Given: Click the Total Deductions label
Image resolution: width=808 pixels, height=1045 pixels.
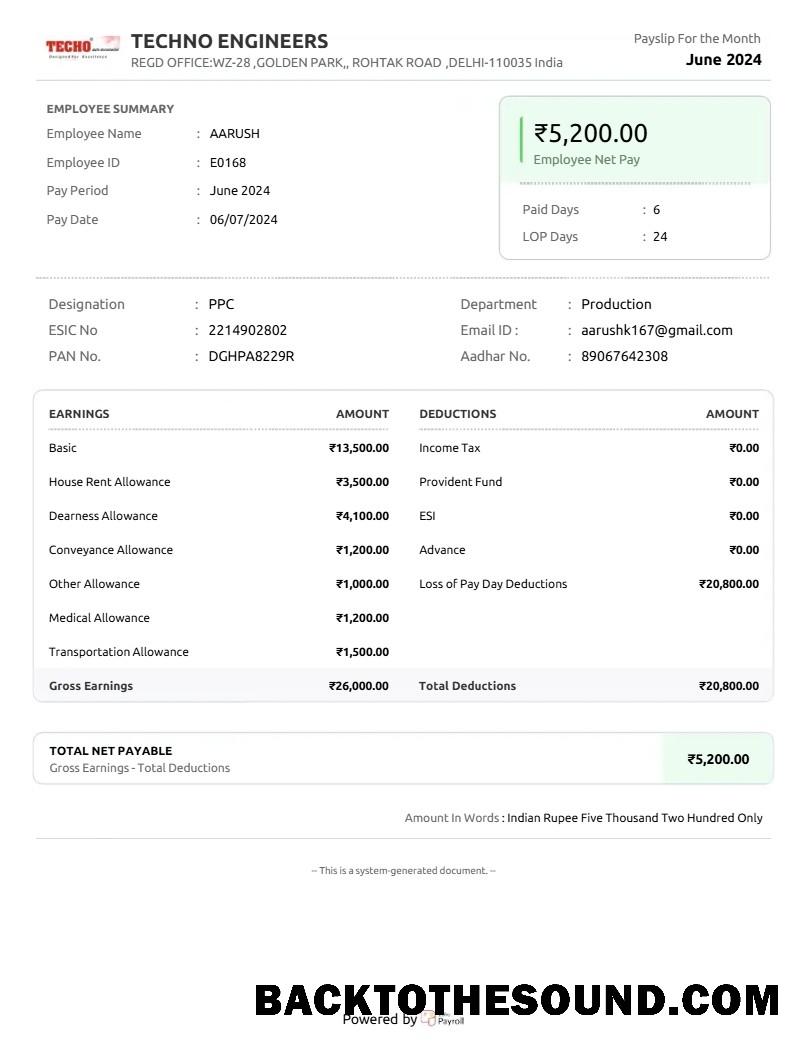Looking at the screenshot, I should pos(467,686).
